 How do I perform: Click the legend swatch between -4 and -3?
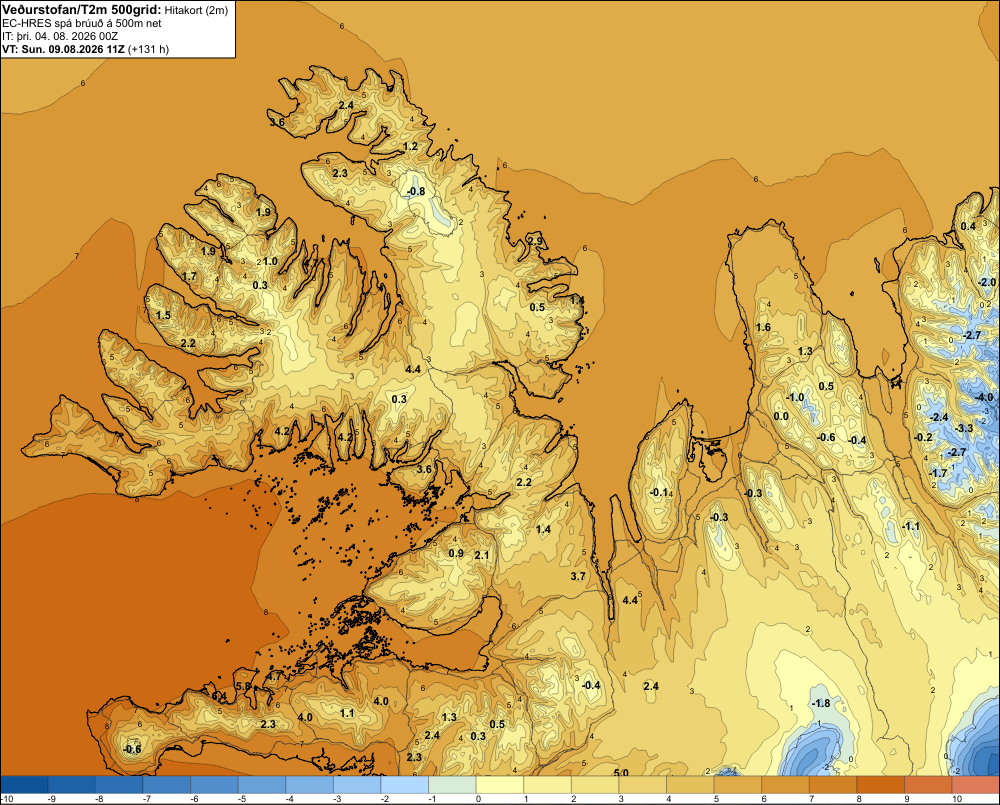tap(310, 785)
